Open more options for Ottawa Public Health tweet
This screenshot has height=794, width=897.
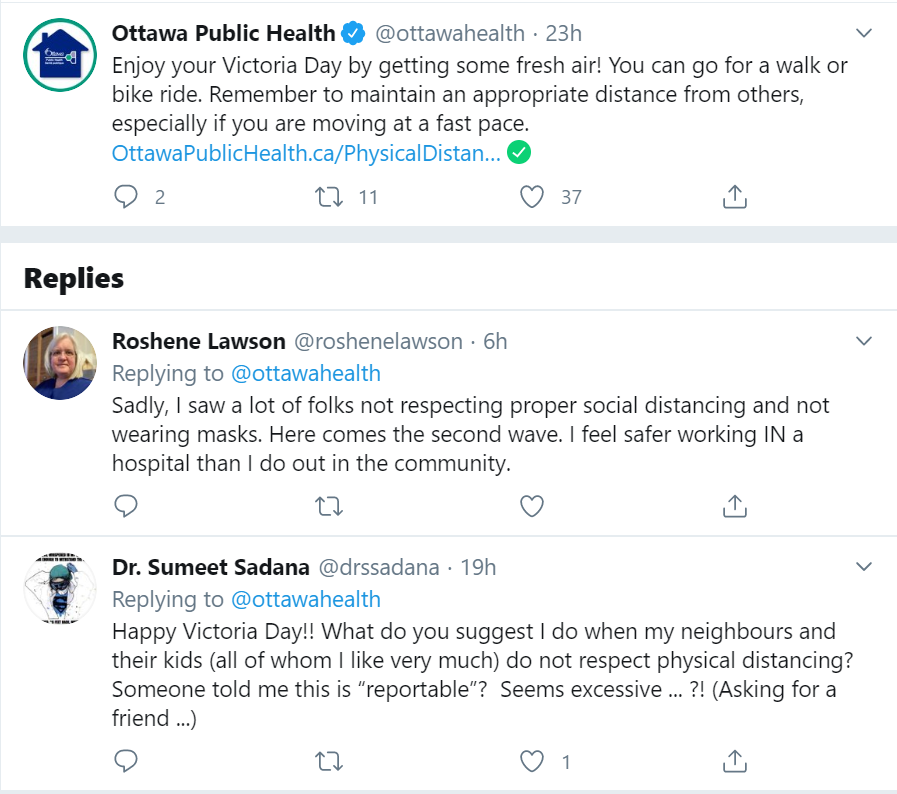tap(865, 33)
